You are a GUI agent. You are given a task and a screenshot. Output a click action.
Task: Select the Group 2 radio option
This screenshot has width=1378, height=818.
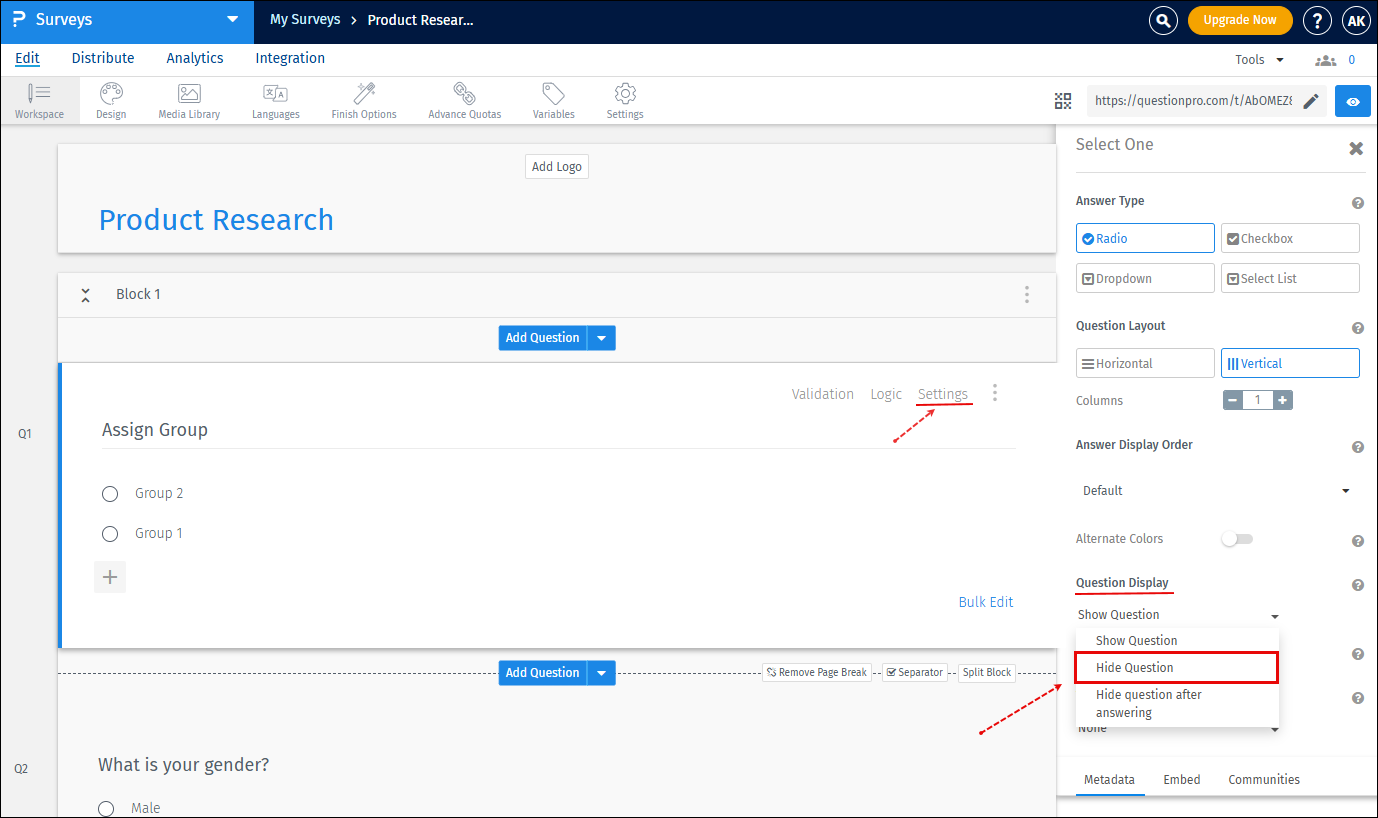[110, 494]
